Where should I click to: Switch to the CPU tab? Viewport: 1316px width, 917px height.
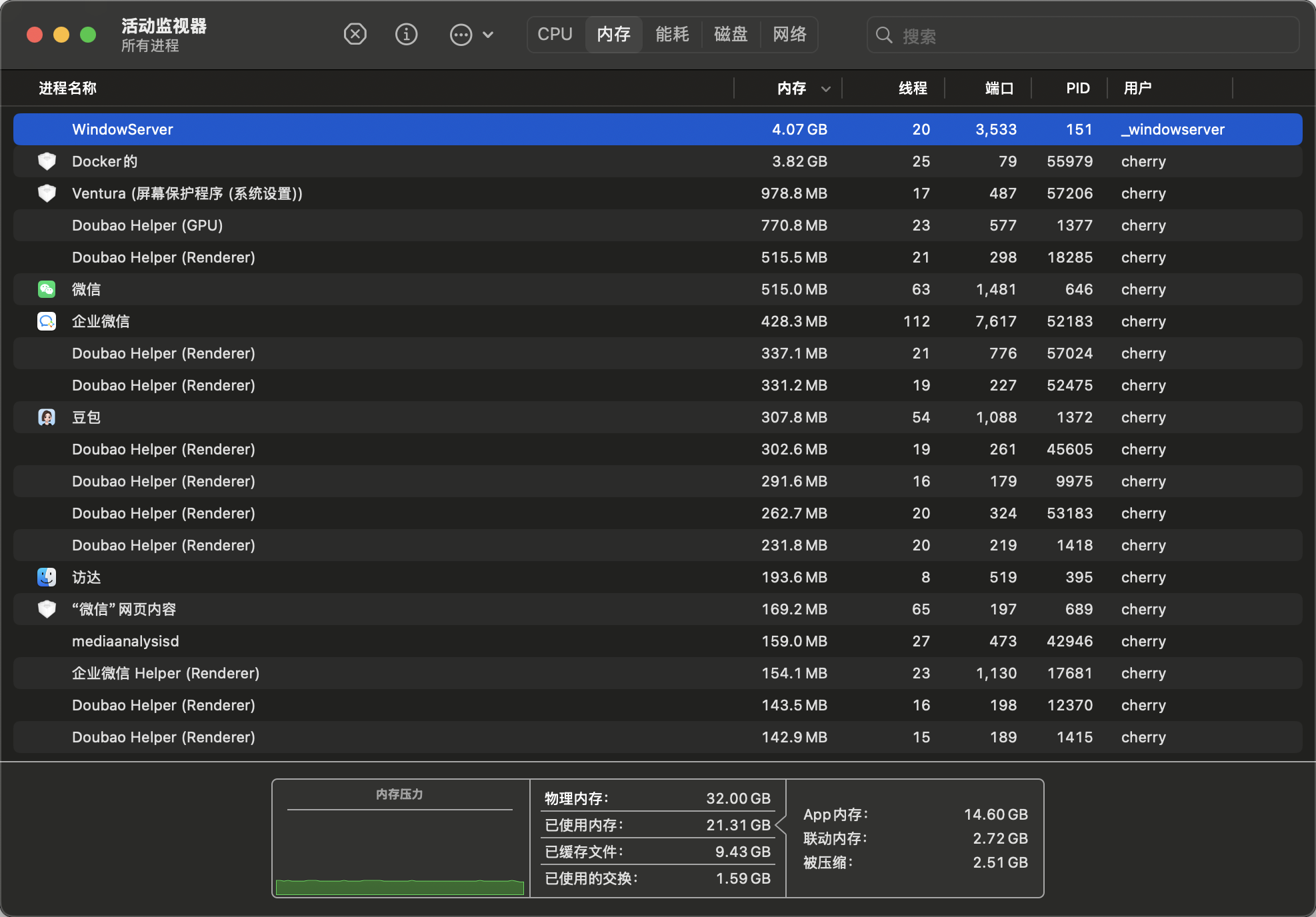[555, 34]
